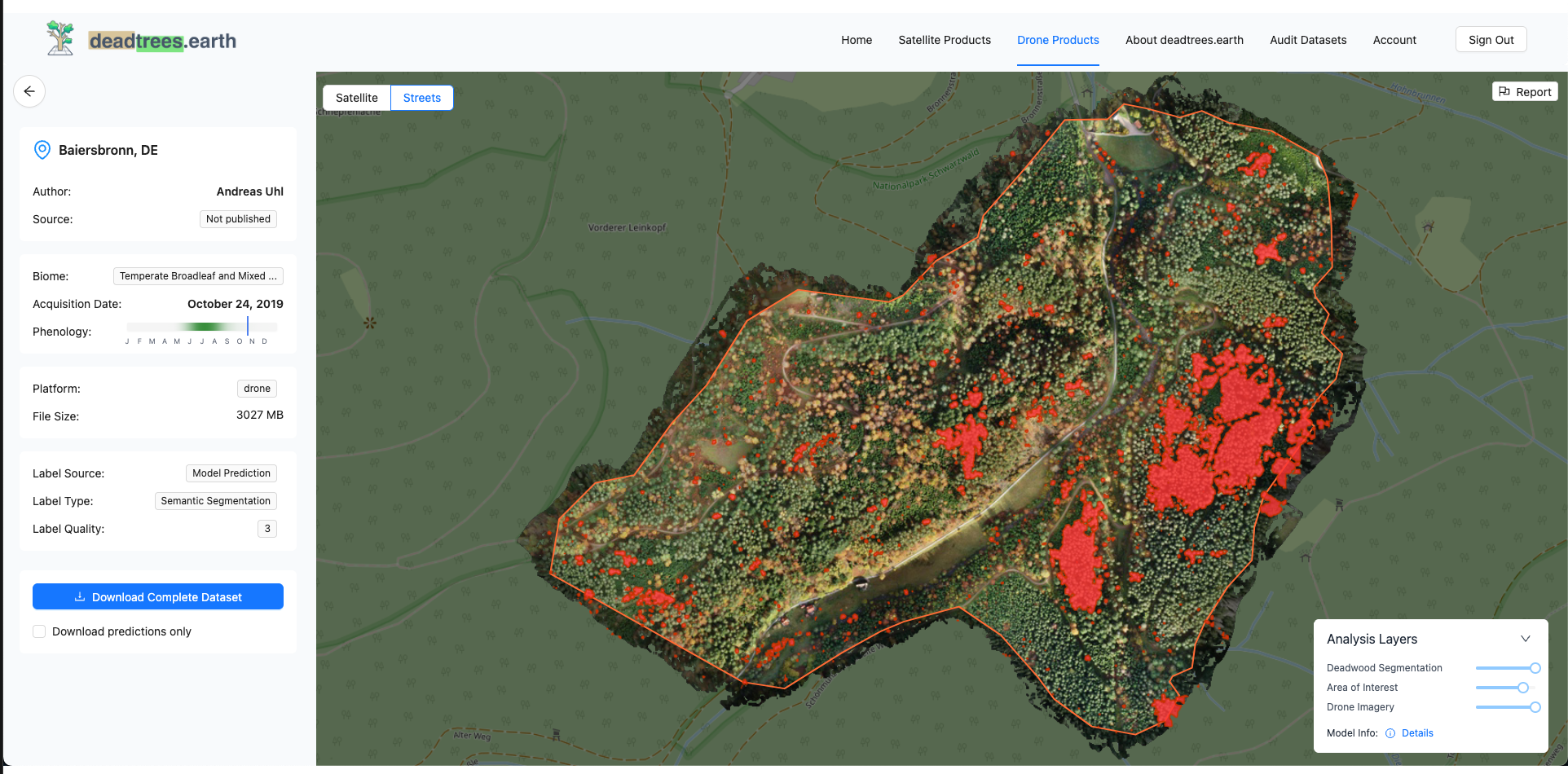1568x774 pixels.
Task: Expand the truncated Temperate Broadleaf biome badge
Action: coord(197,275)
